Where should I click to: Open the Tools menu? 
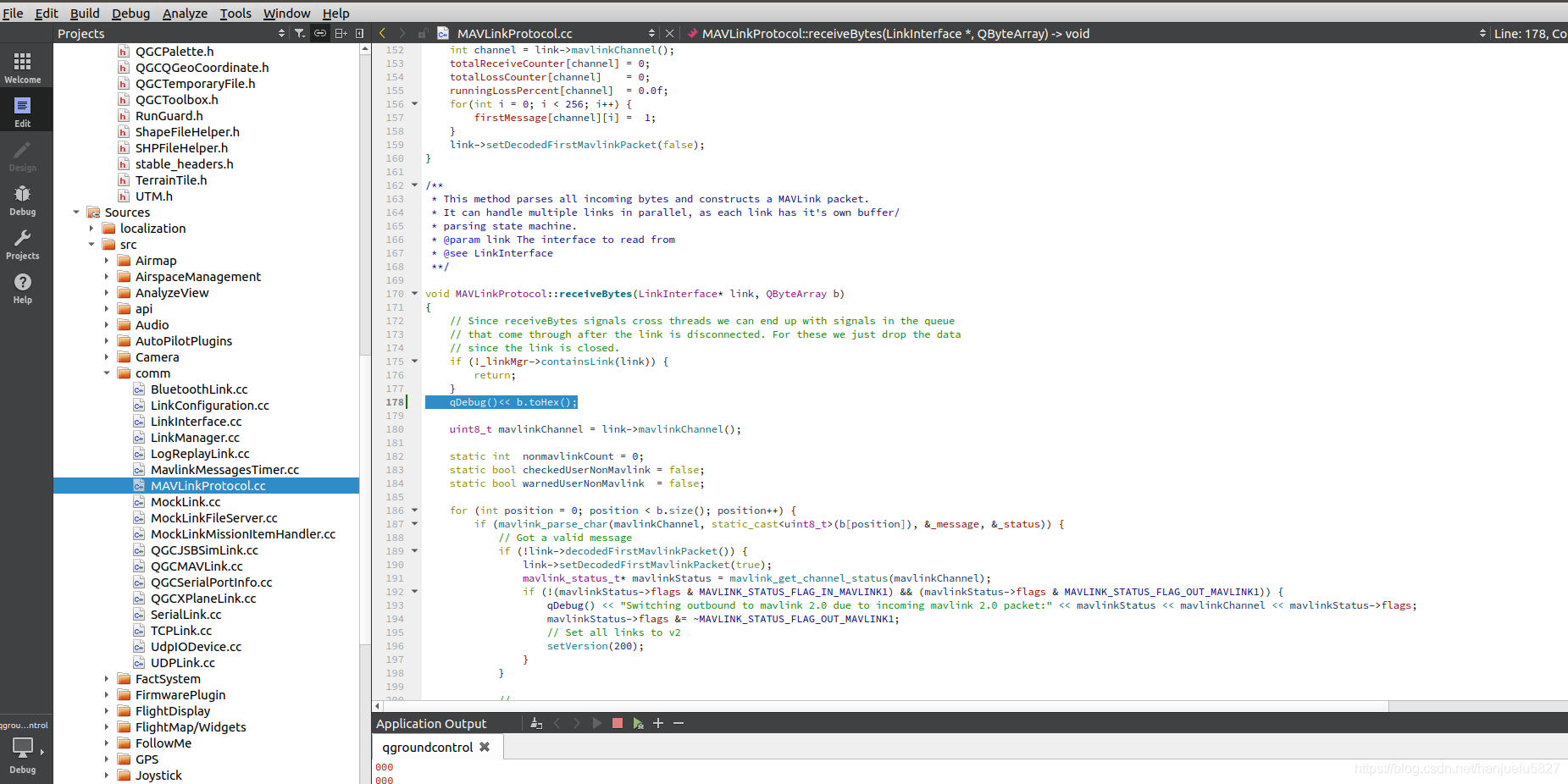(x=235, y=13)
